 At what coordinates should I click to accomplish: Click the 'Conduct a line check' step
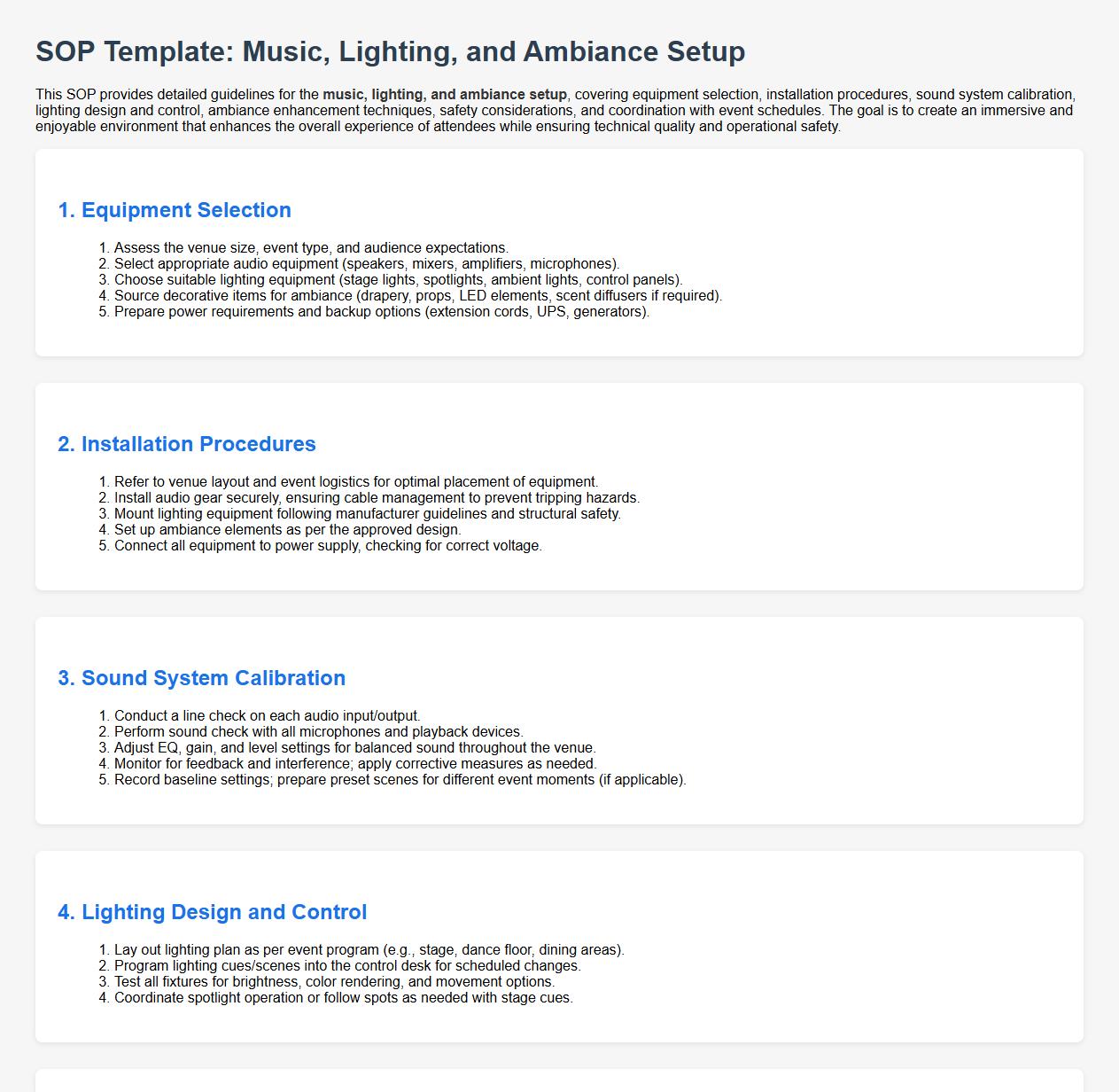coord(268,716)
